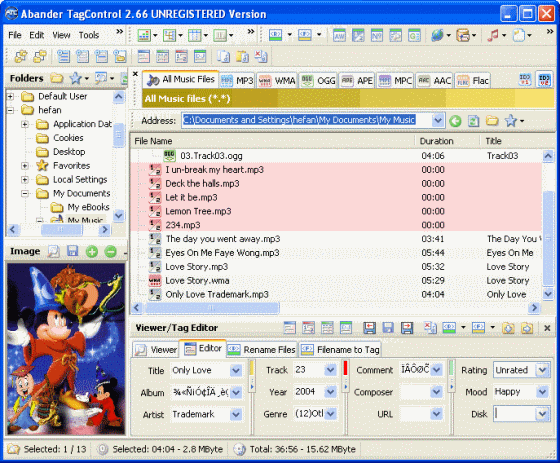Click the 'Nº' numbering toolbar icon
The height and width of the screenshot is (463, 560).
pyautogui.click(x=376, y=35)
